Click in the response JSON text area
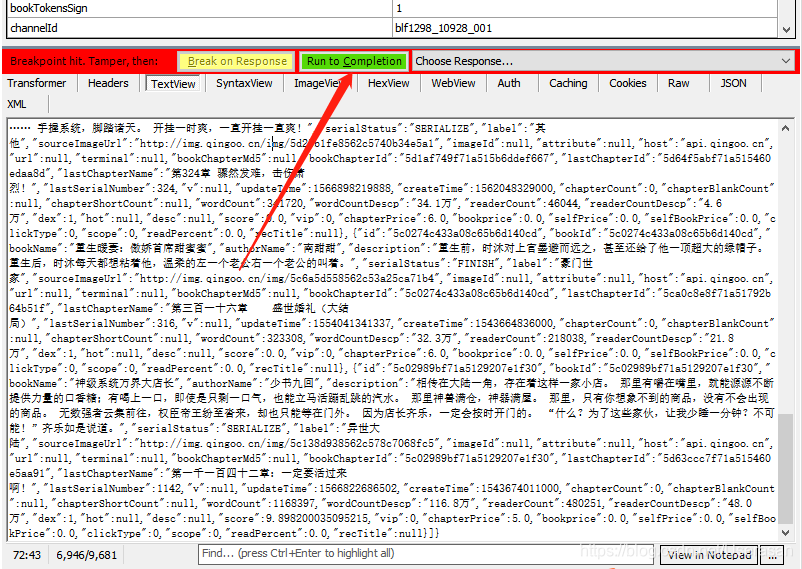The height and width of the screenshot is (569, 802). [x=392, y=330]
